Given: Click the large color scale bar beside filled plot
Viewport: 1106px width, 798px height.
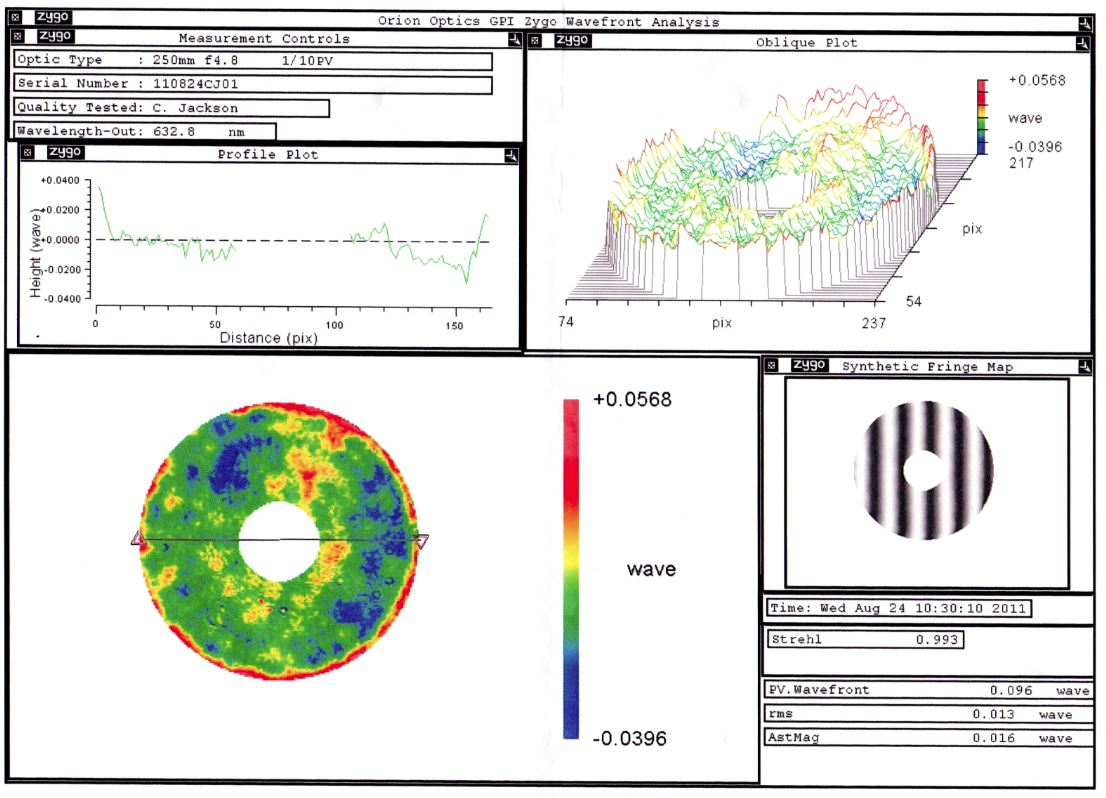Looking at the screenshot, I should pyautogui.click(x=571, y=569).
